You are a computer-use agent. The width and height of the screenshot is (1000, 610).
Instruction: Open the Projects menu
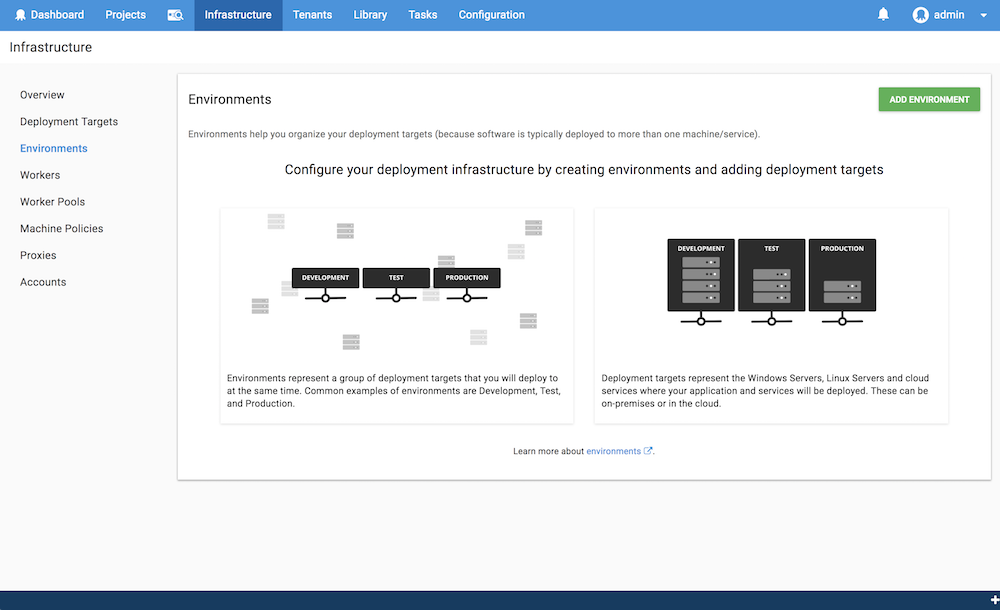pos(126,15)
